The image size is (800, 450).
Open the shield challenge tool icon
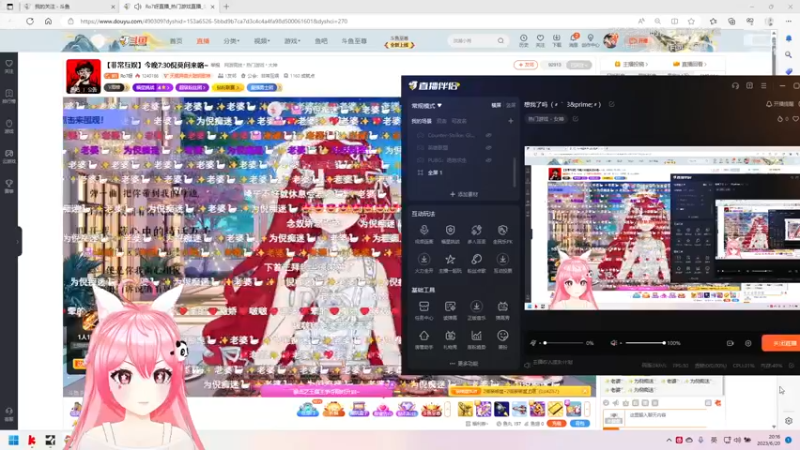450,231
